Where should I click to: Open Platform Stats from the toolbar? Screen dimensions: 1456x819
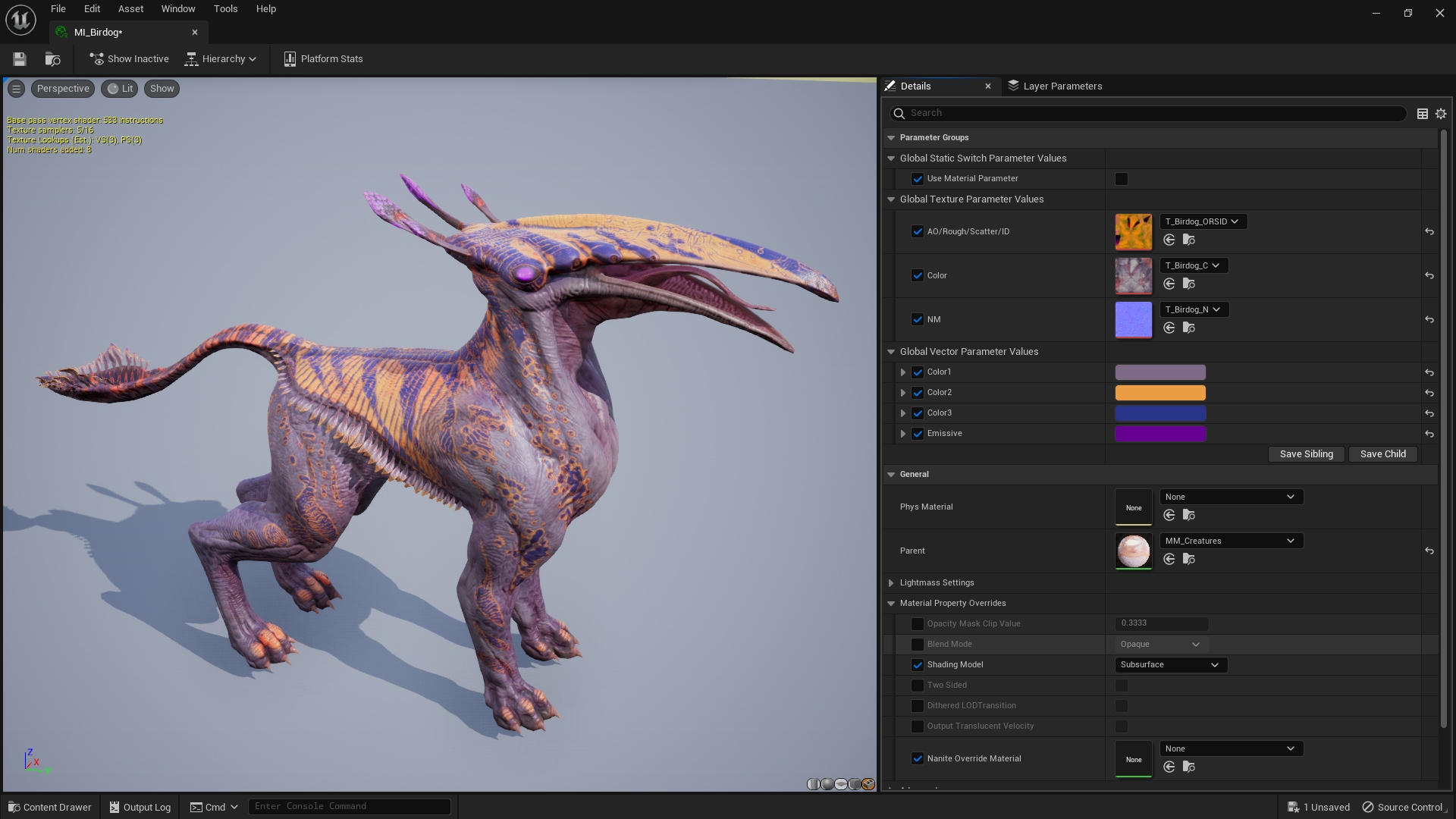pos(323,58)
